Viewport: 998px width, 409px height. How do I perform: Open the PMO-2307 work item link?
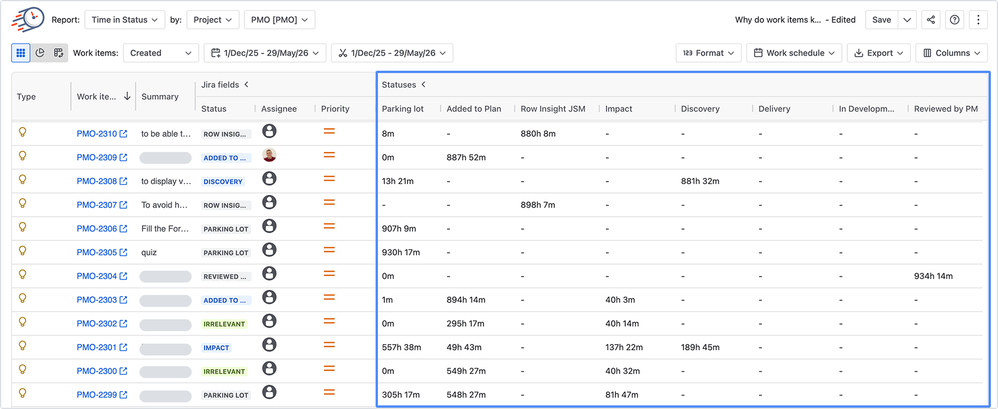[x=102, y=205]
